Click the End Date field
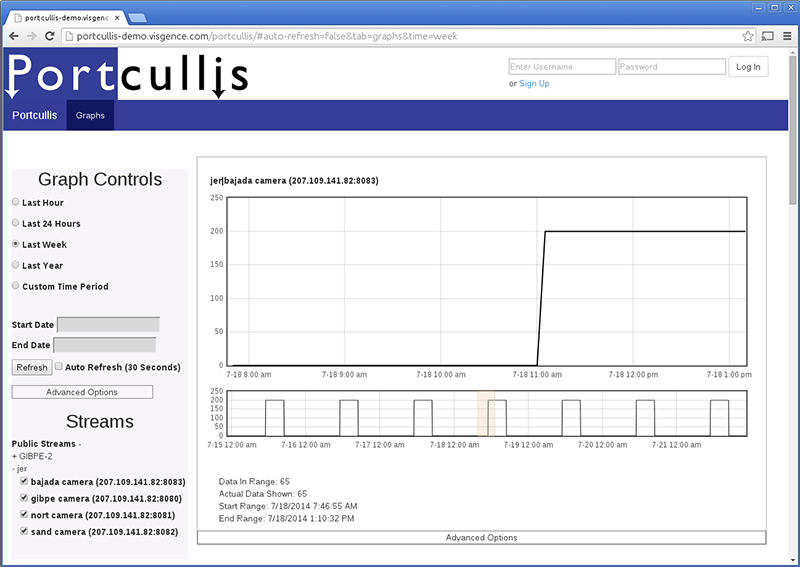 pyautogui.click(x=105, y=345)
